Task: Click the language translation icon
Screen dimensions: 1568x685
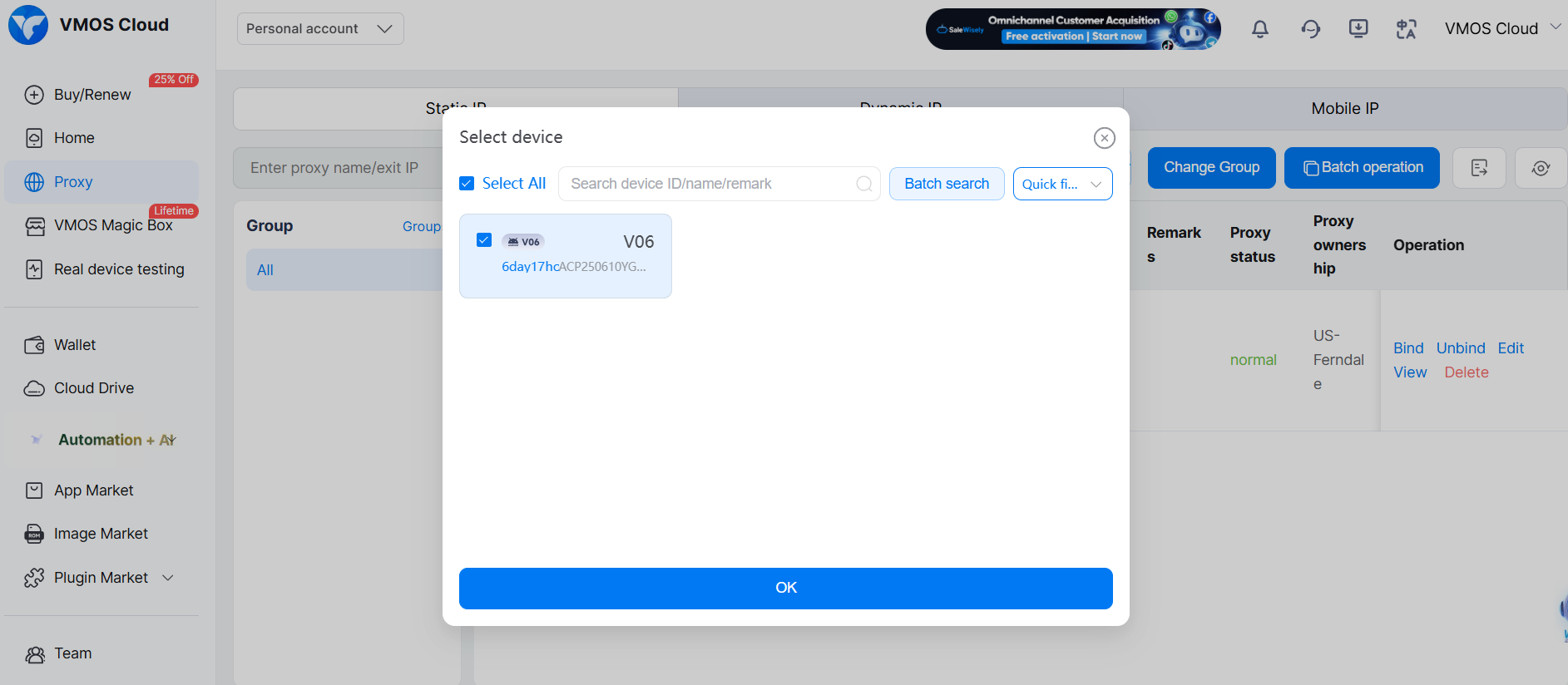Action: pos(1407,29)
